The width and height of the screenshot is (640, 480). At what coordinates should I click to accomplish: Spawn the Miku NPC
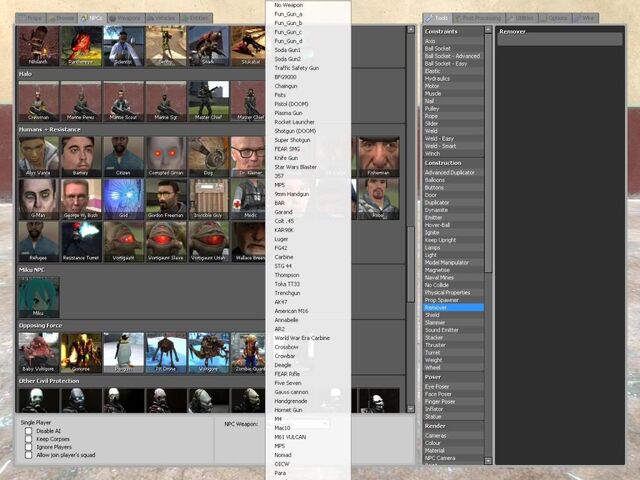coord(38,297)
